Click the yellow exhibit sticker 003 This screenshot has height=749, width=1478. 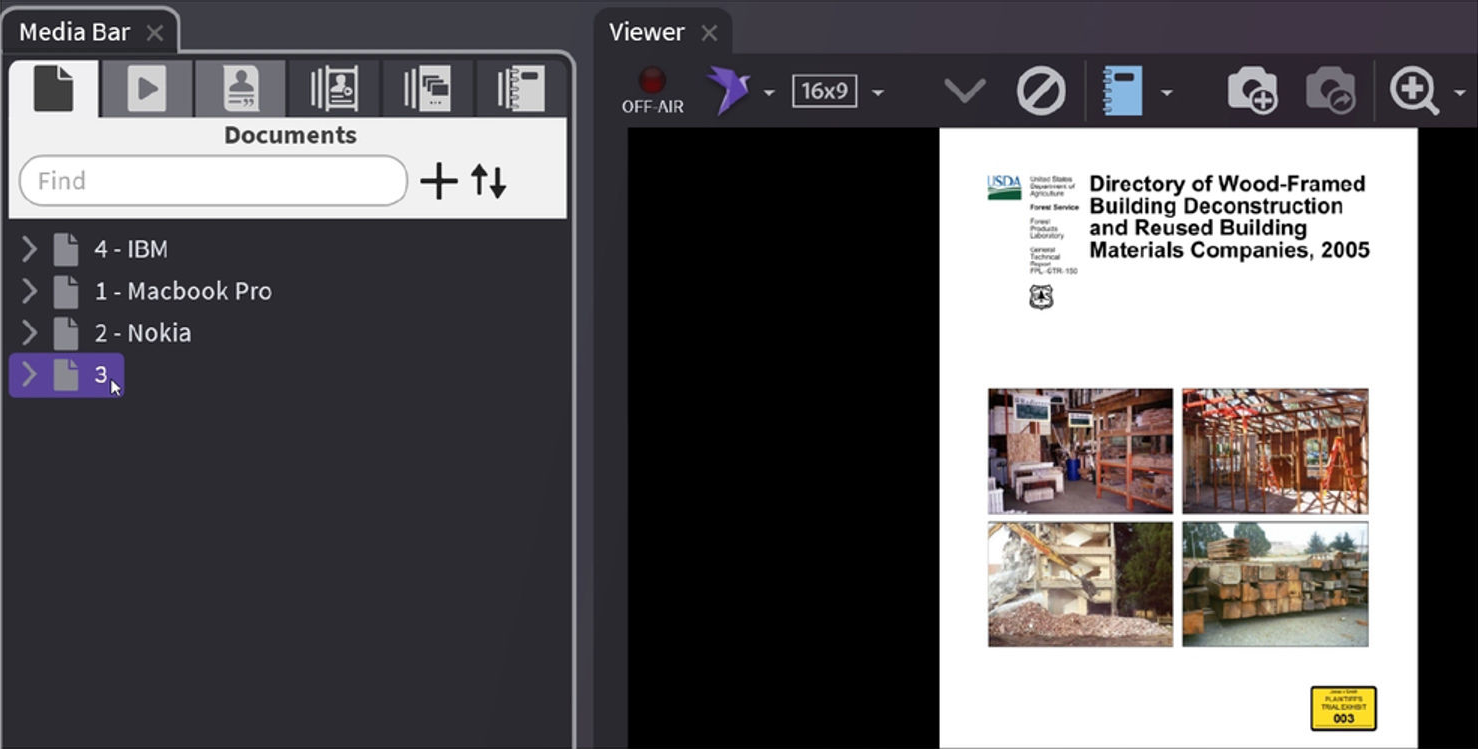click(1343, 708)
